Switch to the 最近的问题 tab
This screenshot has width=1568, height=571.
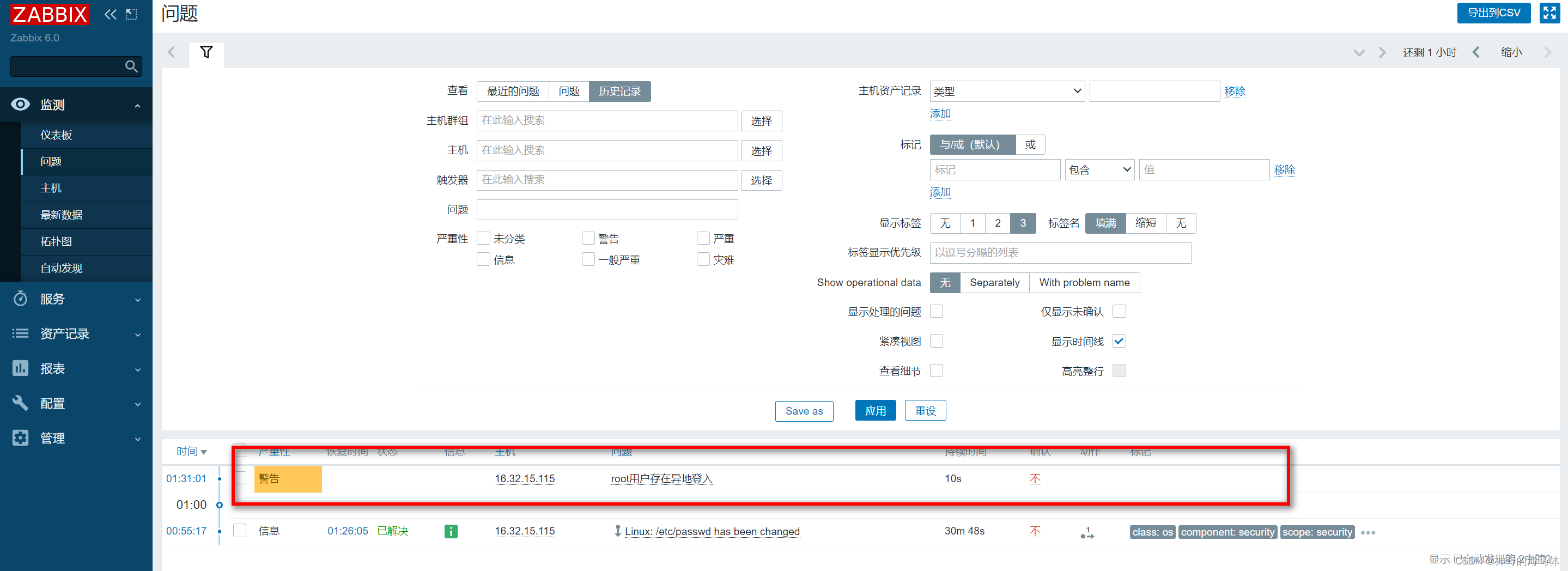pos(512,90)
